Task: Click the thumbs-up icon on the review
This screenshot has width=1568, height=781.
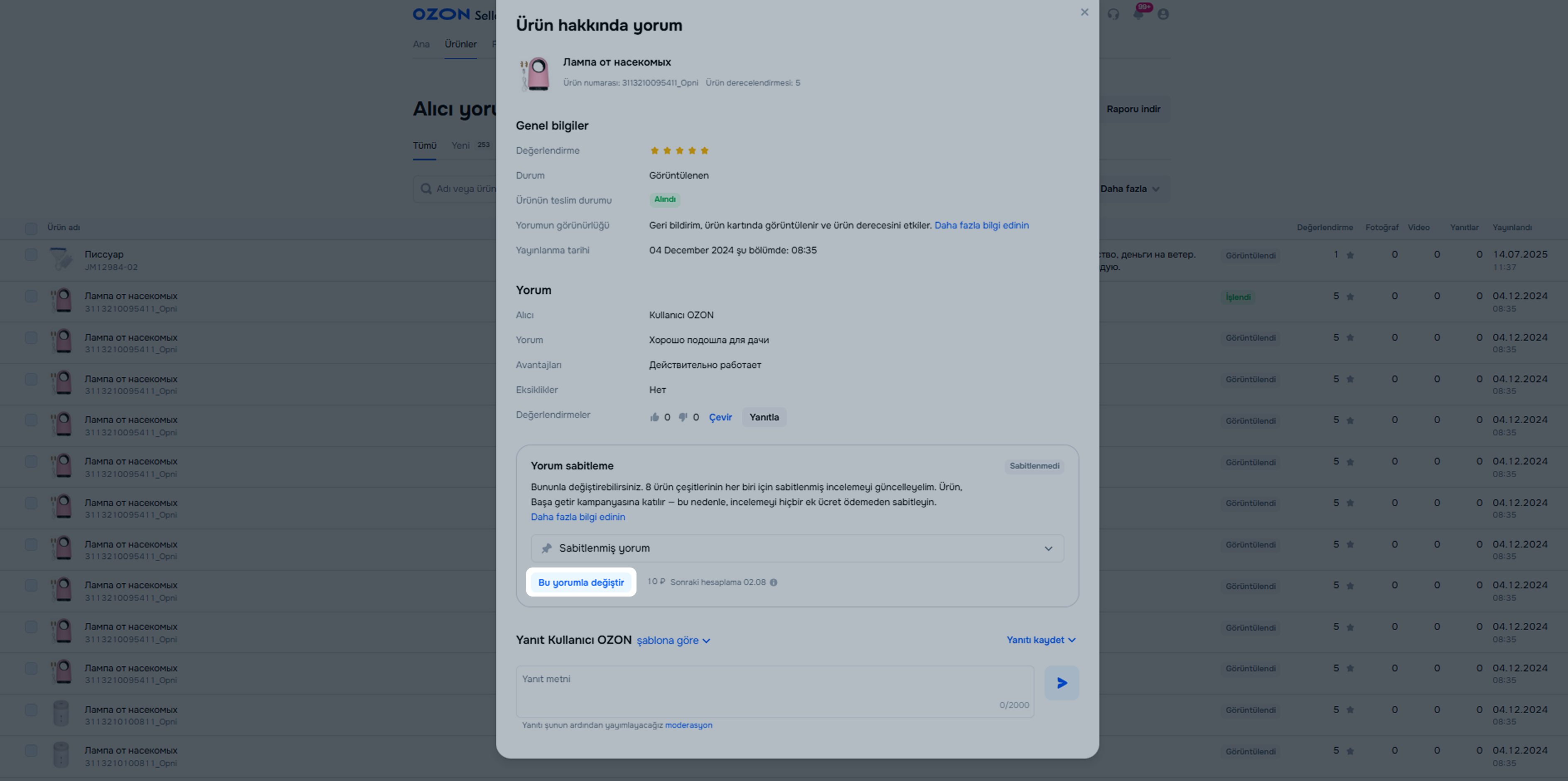Action: (x=654, y=417)
